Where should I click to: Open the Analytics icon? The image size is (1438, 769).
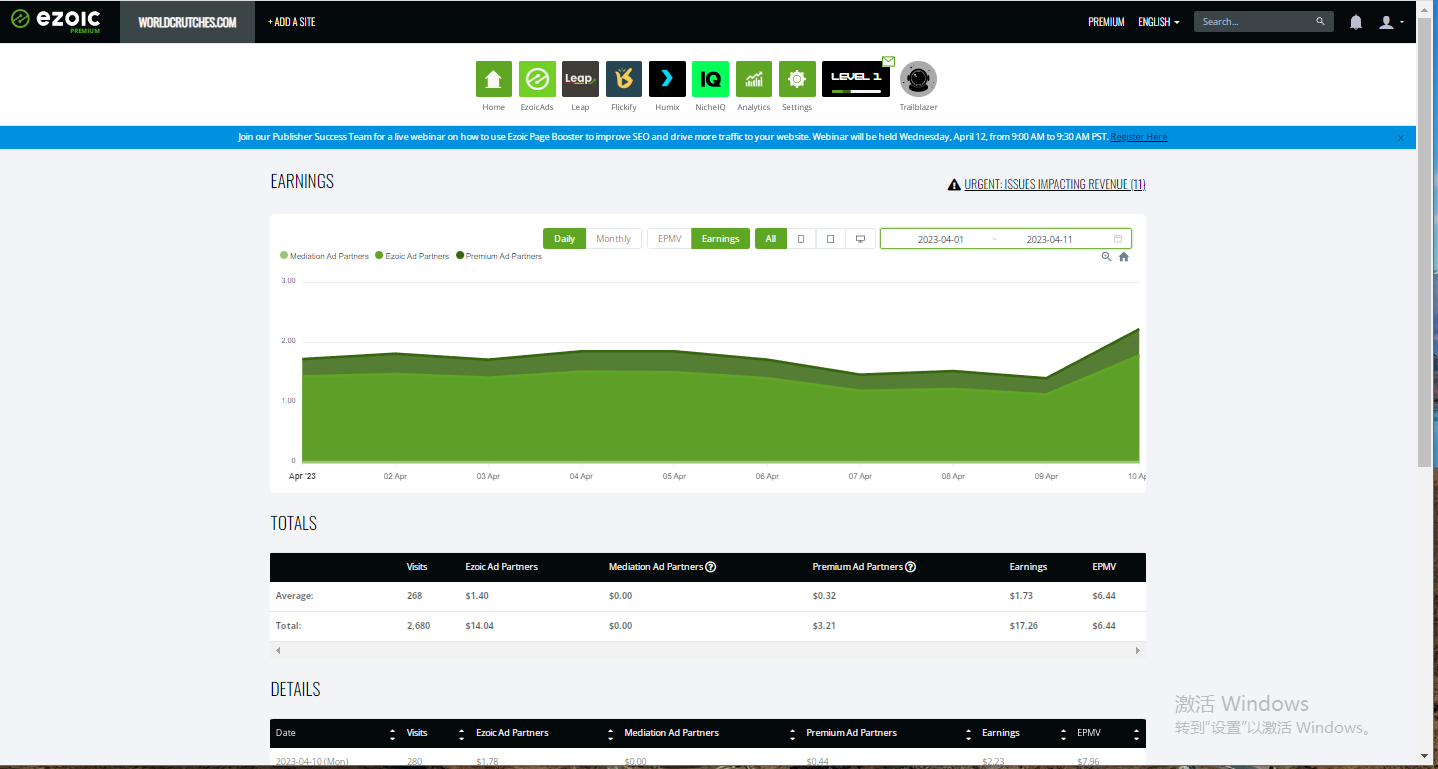754,79
